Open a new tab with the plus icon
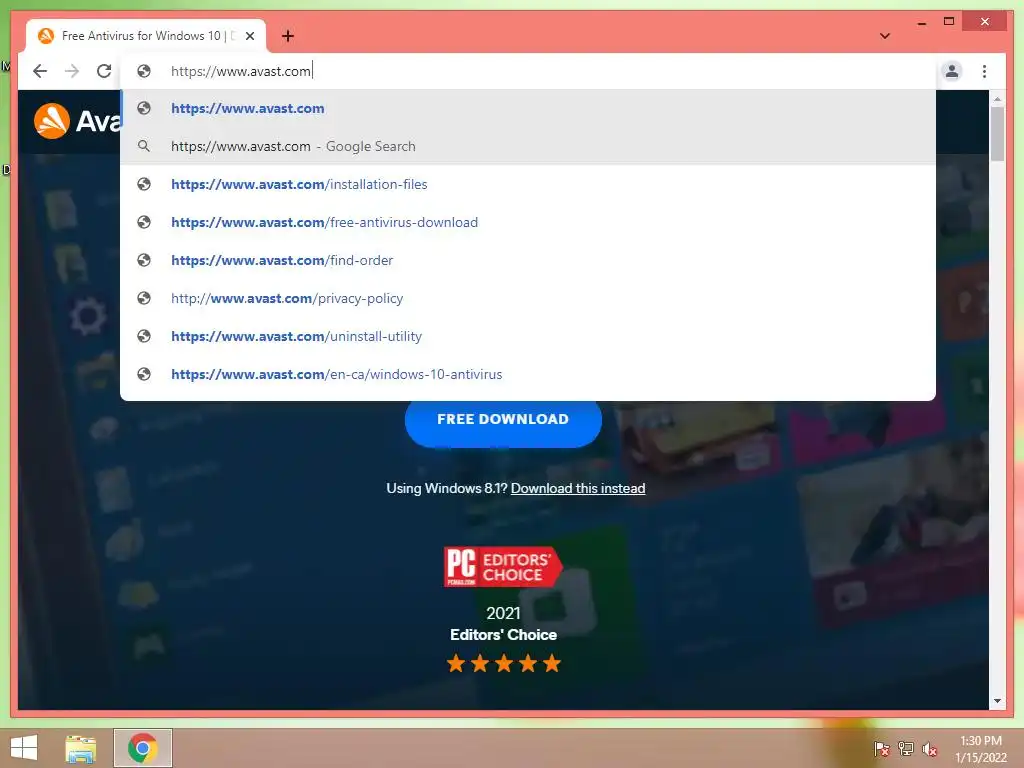The width and height of the screenshot is (1024, 768). (x=287, y=36)
